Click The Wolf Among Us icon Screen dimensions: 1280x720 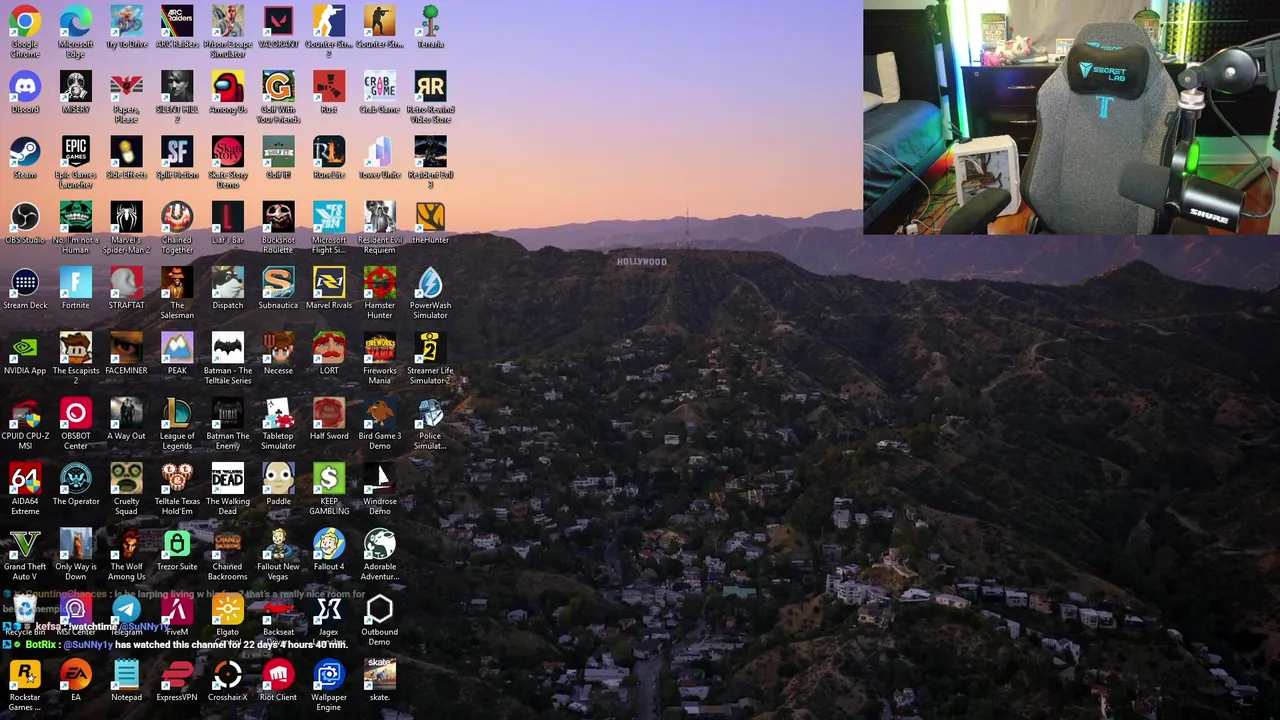[x=126, y=554]
